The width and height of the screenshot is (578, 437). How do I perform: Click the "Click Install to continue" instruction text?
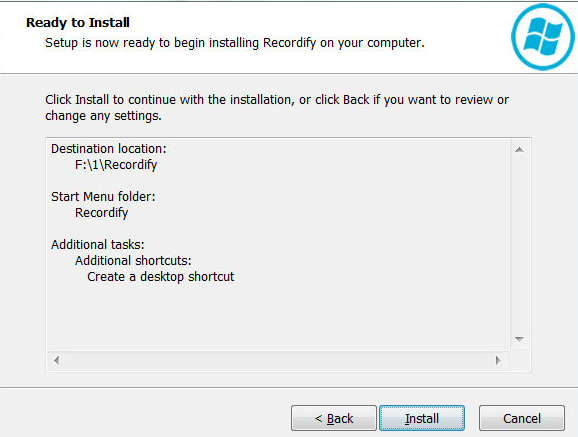[277, 108]
